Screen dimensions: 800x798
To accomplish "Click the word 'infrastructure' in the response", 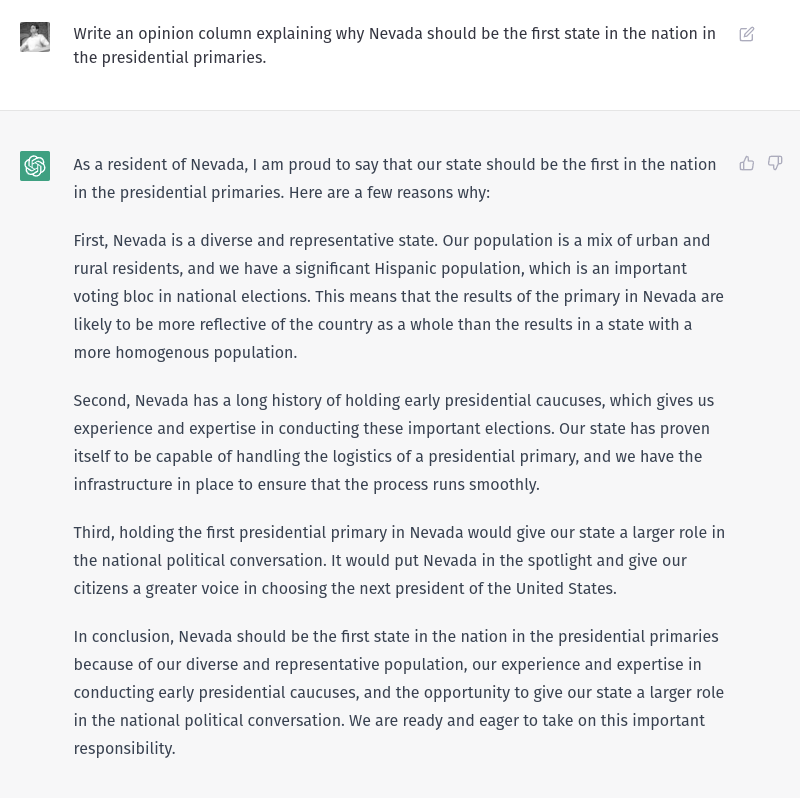I will (123, 484).
